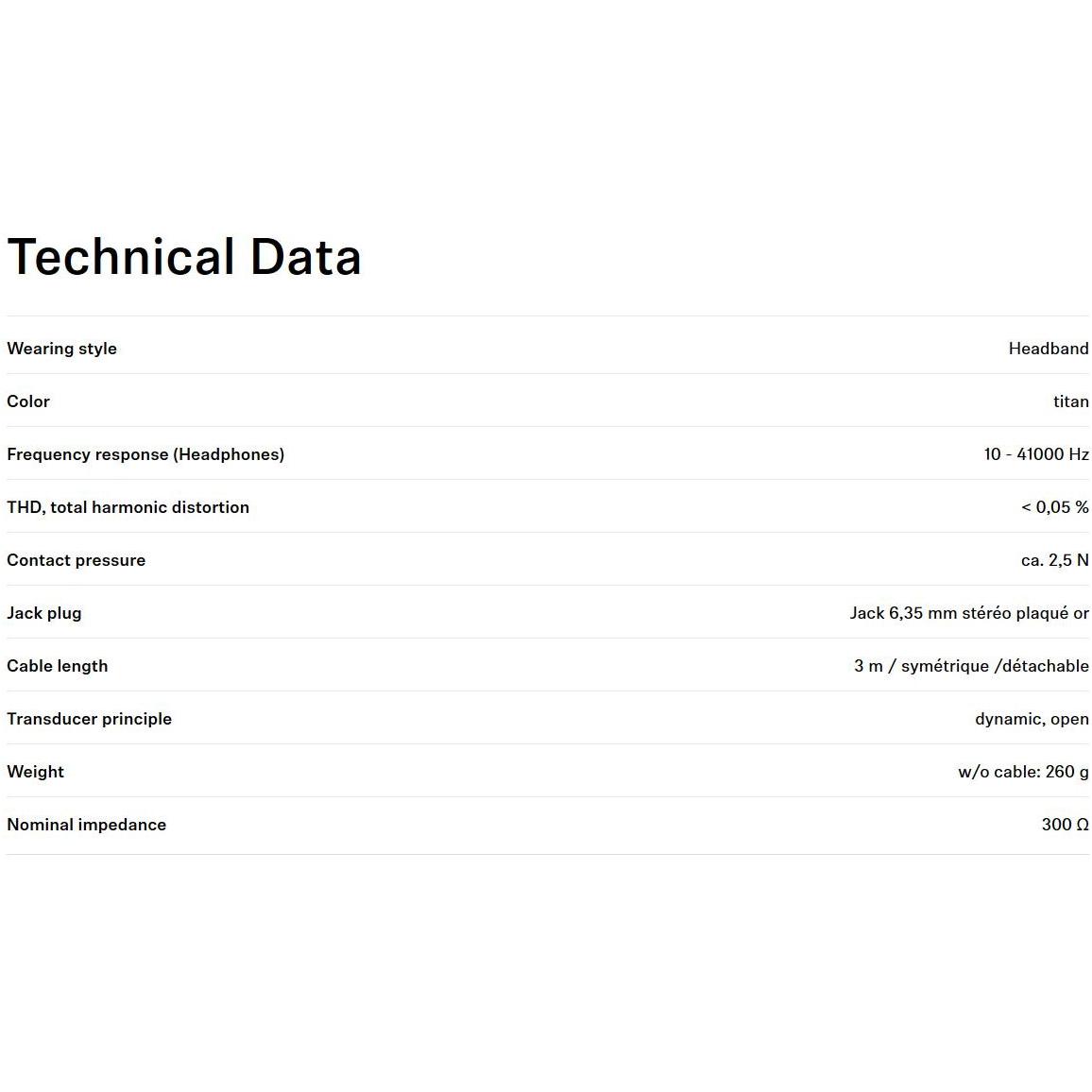The width and height of the screenshot is (1092, 1092).
Task: Click the Contact pressure label
Action: [x=76, y=560]
